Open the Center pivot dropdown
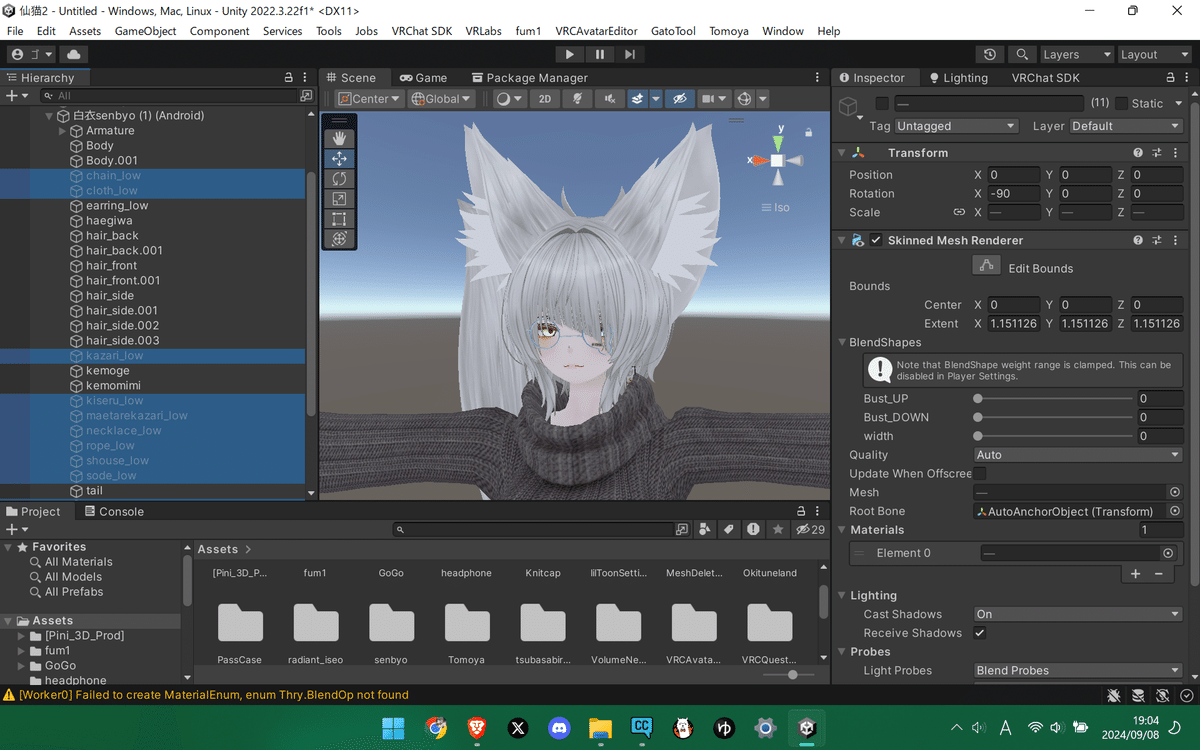 click(369, 99)
